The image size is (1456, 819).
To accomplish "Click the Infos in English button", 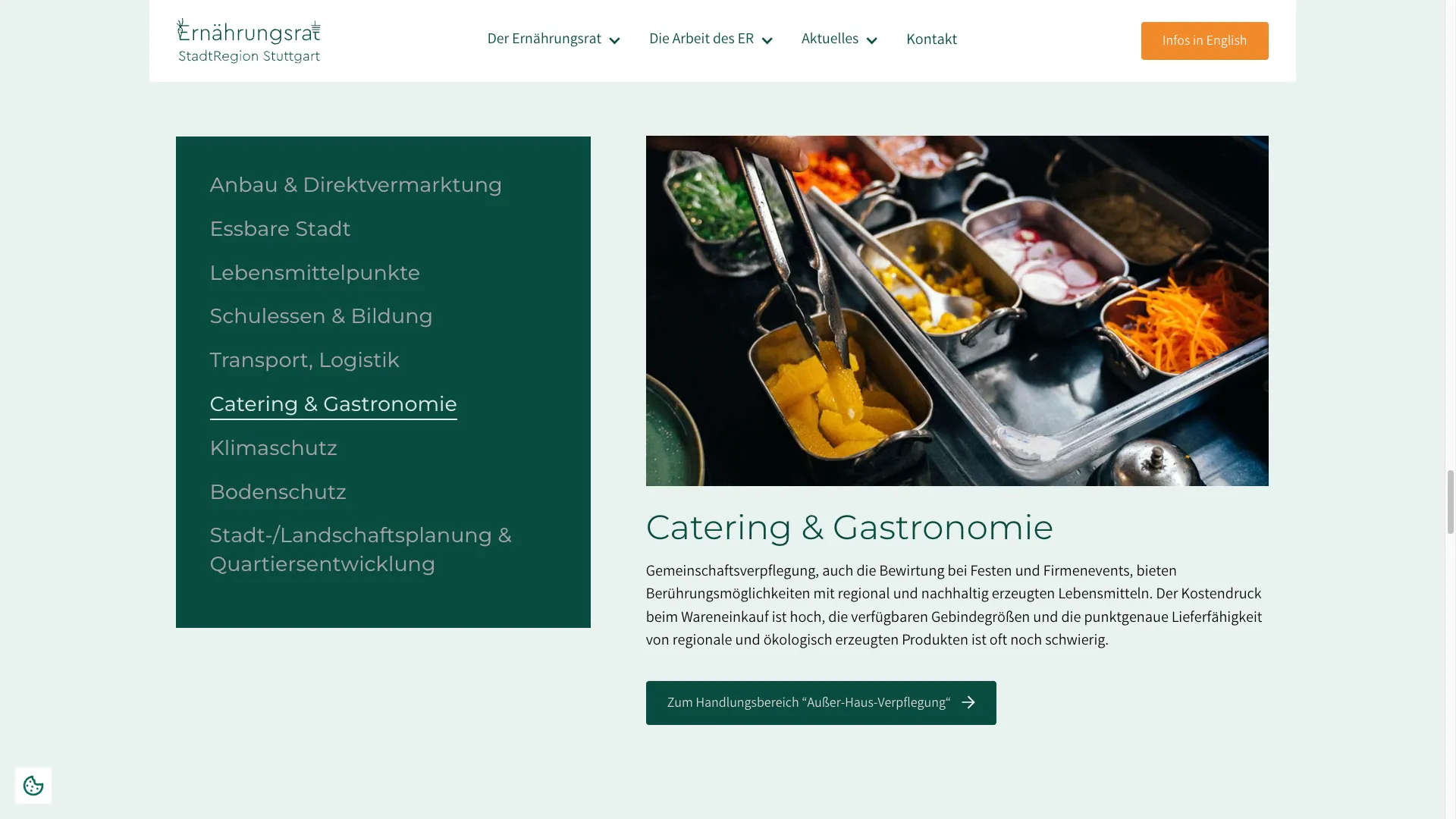I will tap(1204, 41).
